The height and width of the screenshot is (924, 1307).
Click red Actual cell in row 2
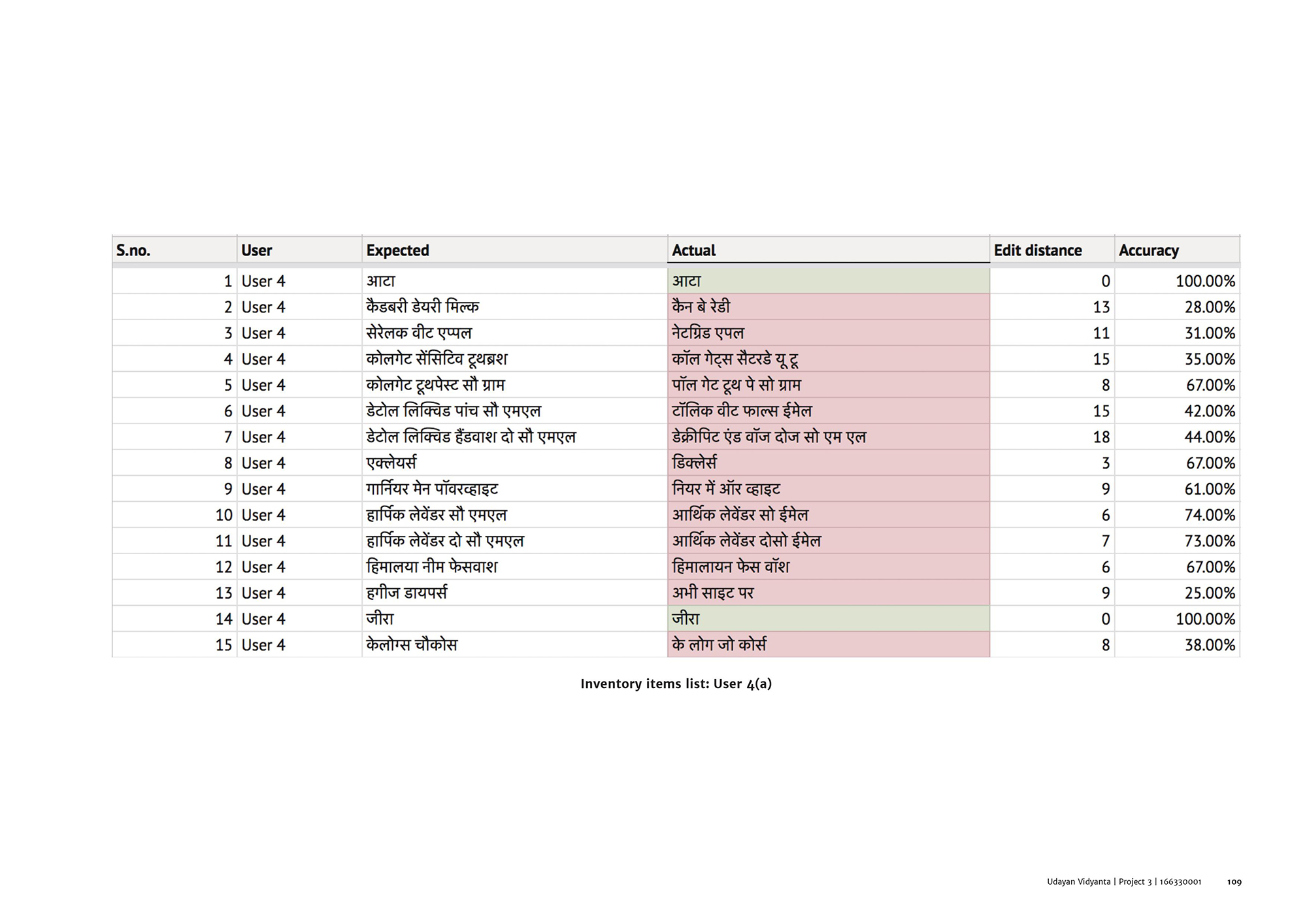[x=828, y=307]
